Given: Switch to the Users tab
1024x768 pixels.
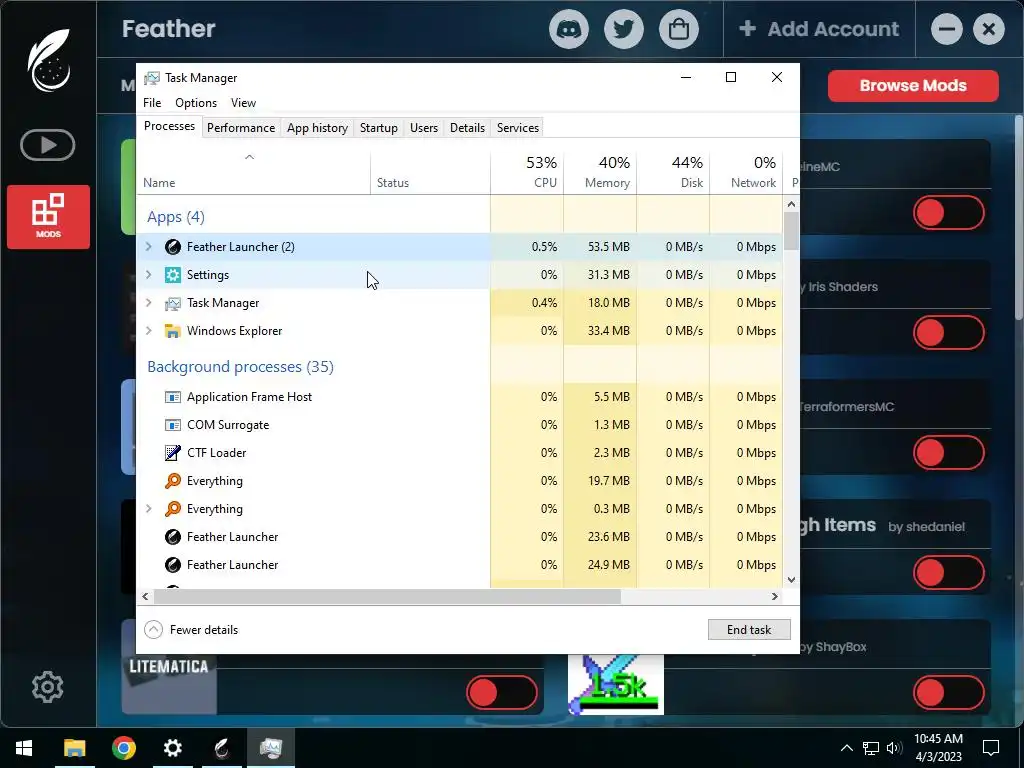Looking at the screenshot, I should pyautogui.click(x=424, y=128).
